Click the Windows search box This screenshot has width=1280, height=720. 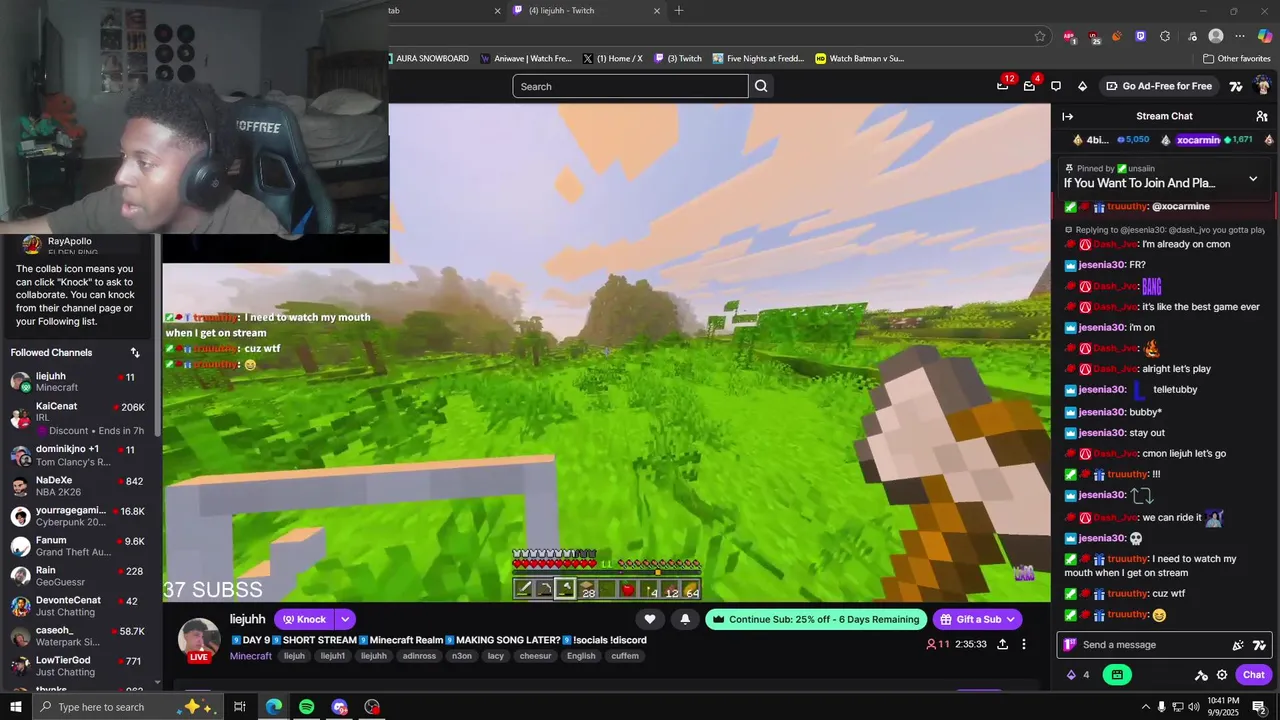(x=128, y=707)
